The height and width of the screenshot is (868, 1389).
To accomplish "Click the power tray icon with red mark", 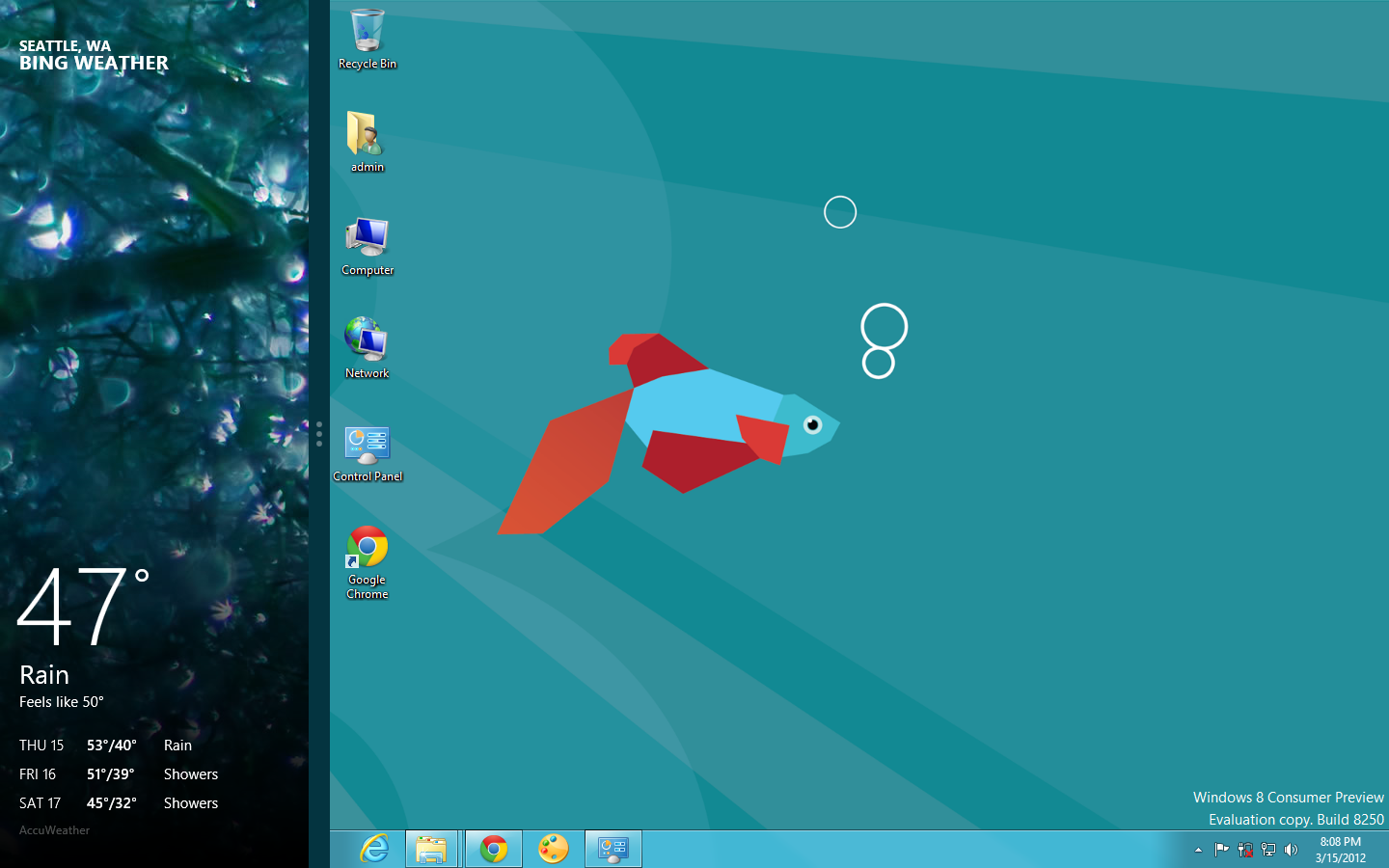I will 1245,850.
